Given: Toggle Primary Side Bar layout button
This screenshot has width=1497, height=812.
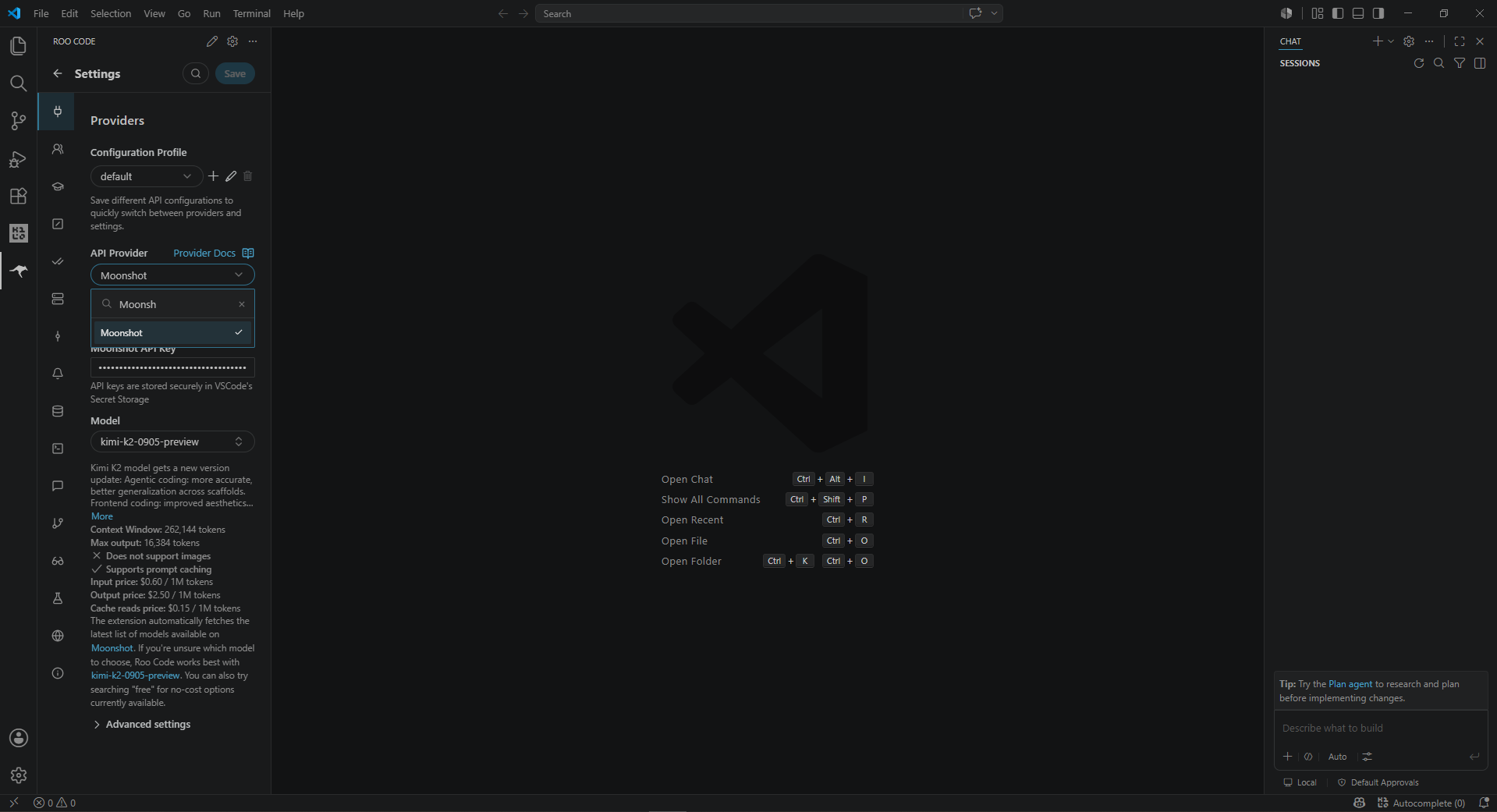Looking at the screenshot, I should (1338, 13).
